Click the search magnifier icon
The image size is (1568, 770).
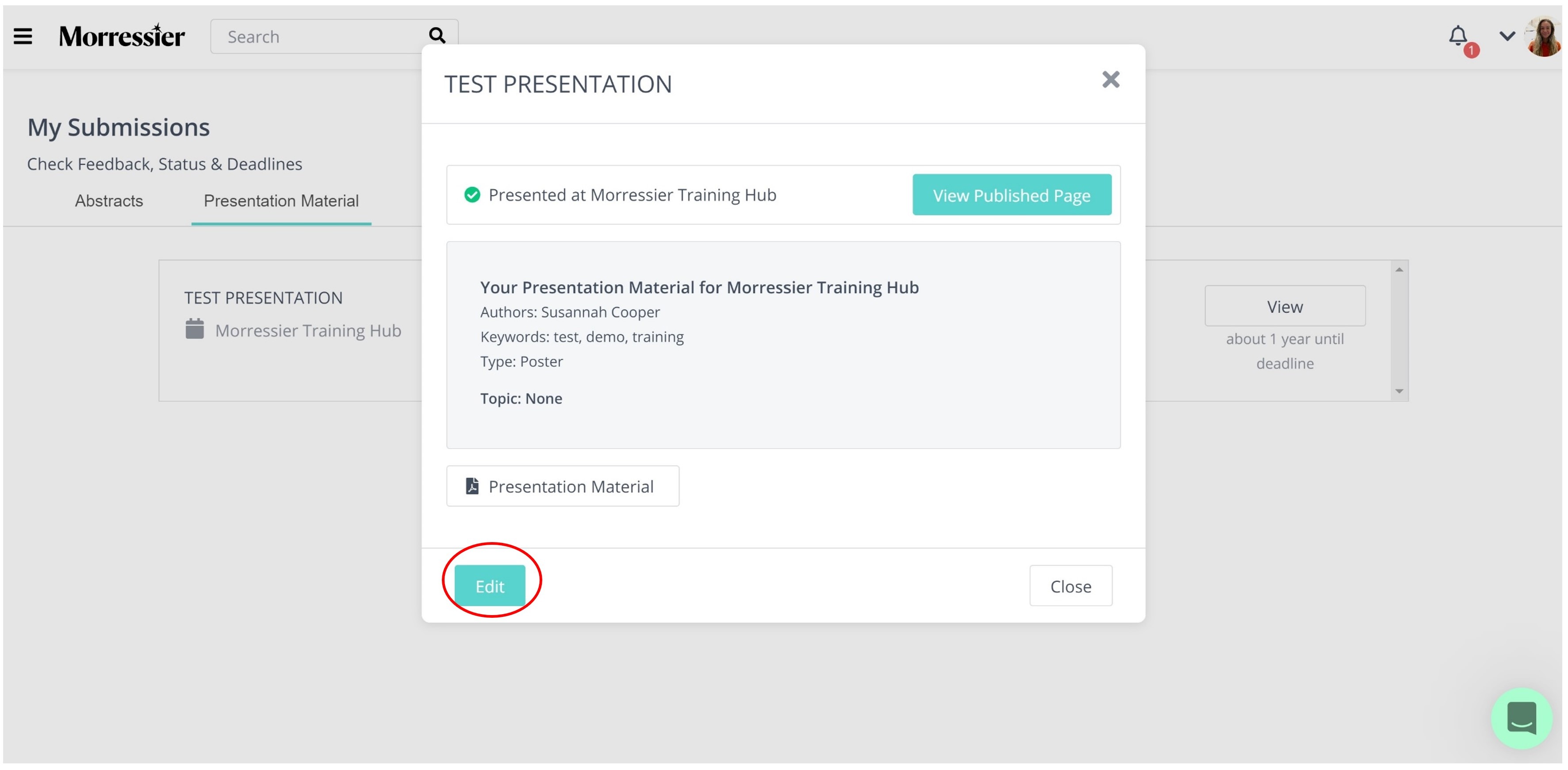pos(437,36)
